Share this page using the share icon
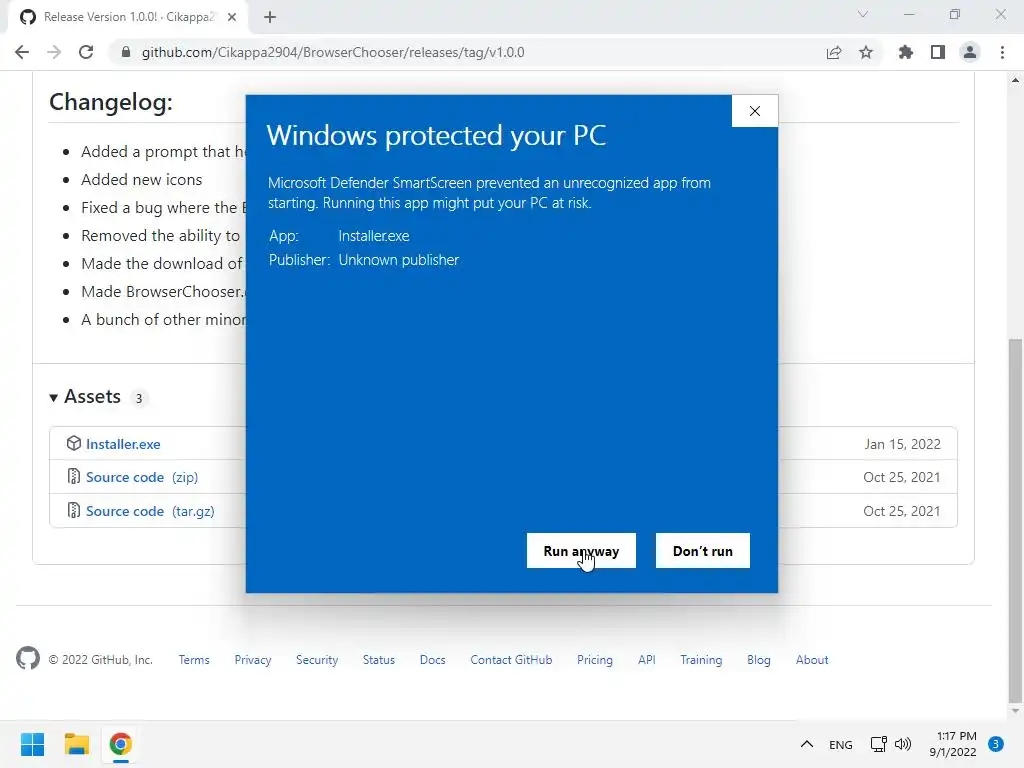This screenshot has height=768, width=1024. pos(834,52)
